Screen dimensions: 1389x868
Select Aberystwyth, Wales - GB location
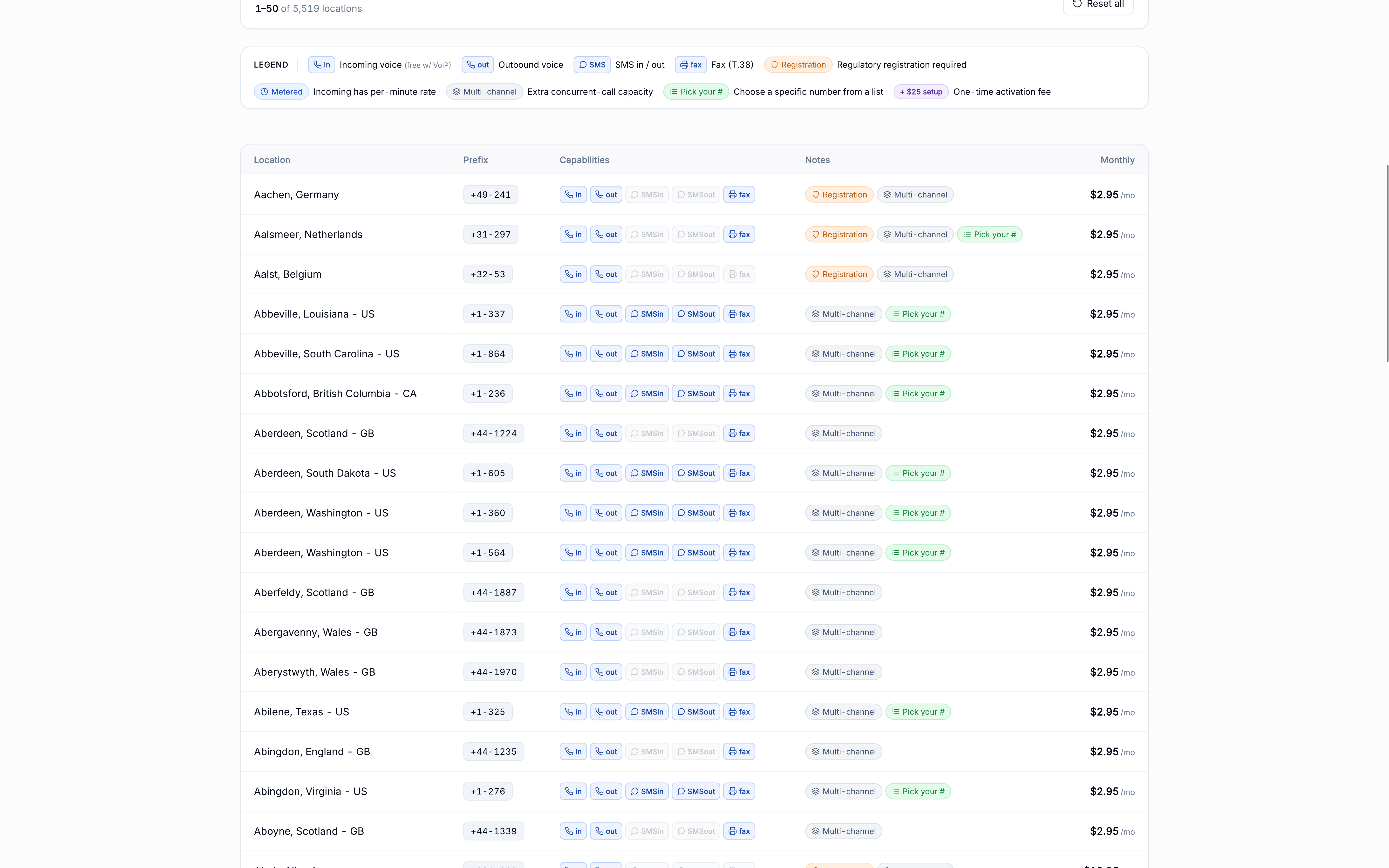[314, 672]
